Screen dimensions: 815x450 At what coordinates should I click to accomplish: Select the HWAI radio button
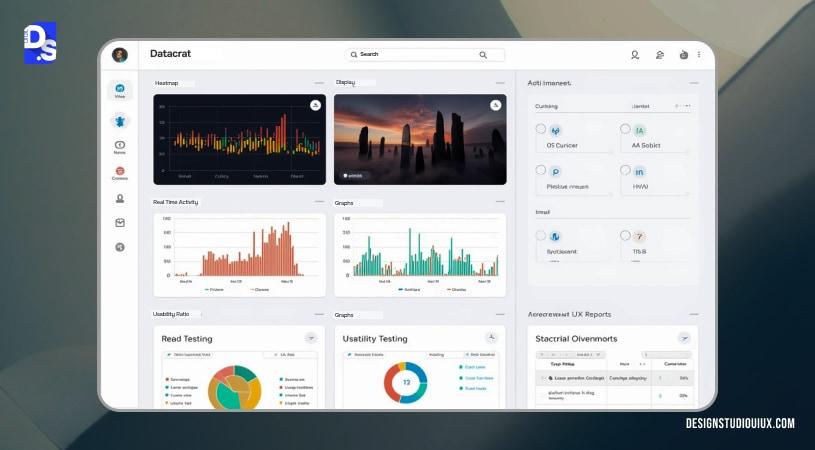pyautogui.click(x=625, y=170)
